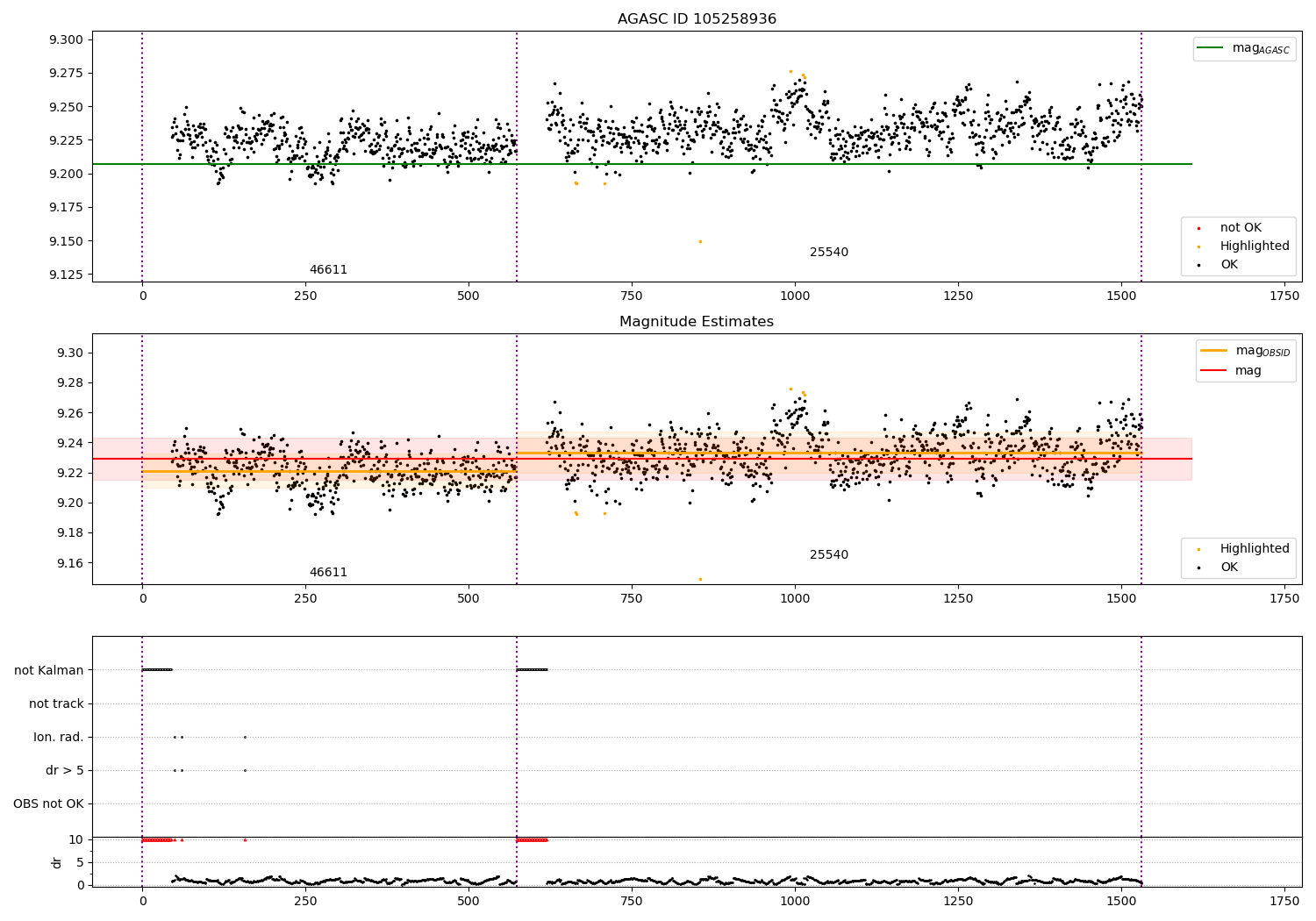Click the 9.28 tick in Magnitude Estimates plot
The image size is (1316, 921).
pyautogui.click(x=69, y=383)
